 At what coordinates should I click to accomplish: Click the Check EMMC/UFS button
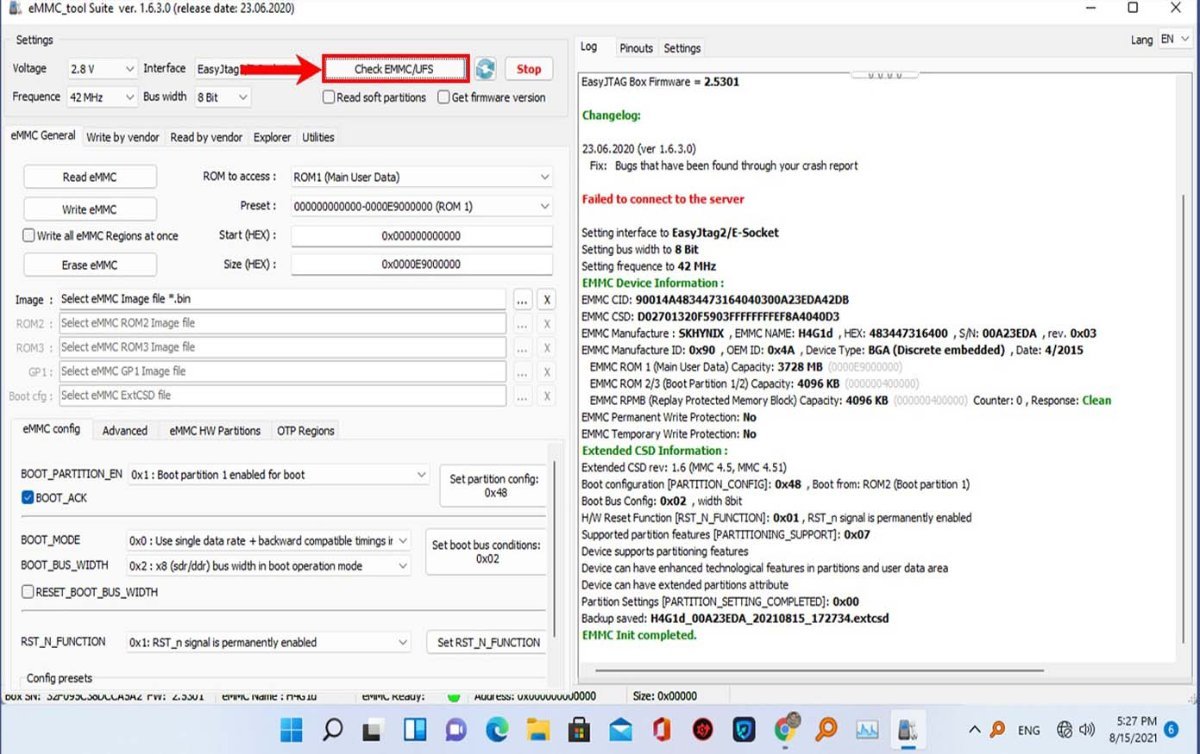pyautogui.click(x=395, y=69)
